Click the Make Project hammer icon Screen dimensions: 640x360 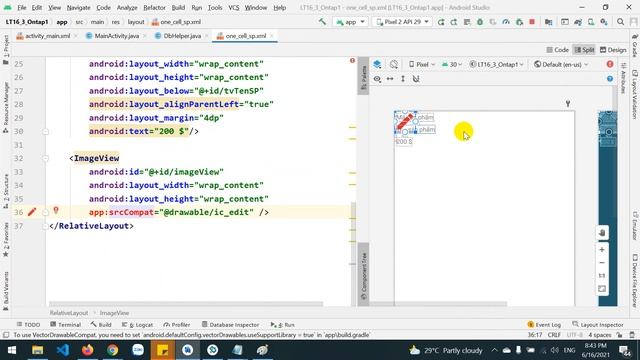[322, 22]
